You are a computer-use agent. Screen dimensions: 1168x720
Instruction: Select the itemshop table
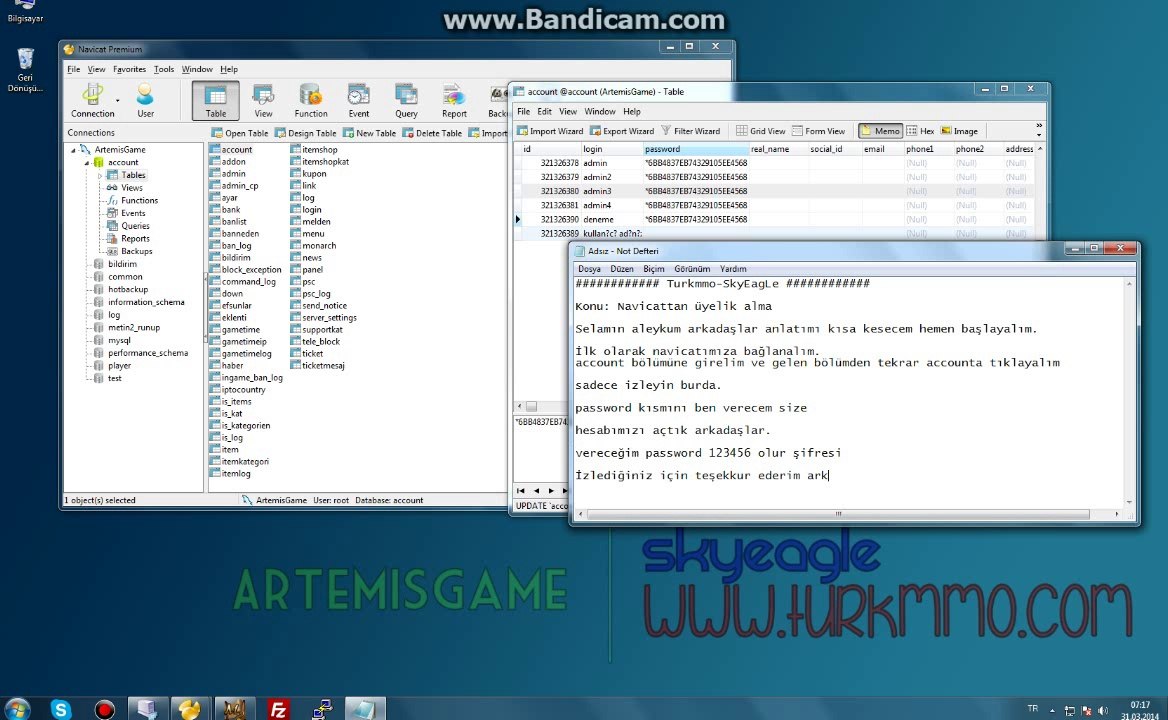(x=320, y=150)
